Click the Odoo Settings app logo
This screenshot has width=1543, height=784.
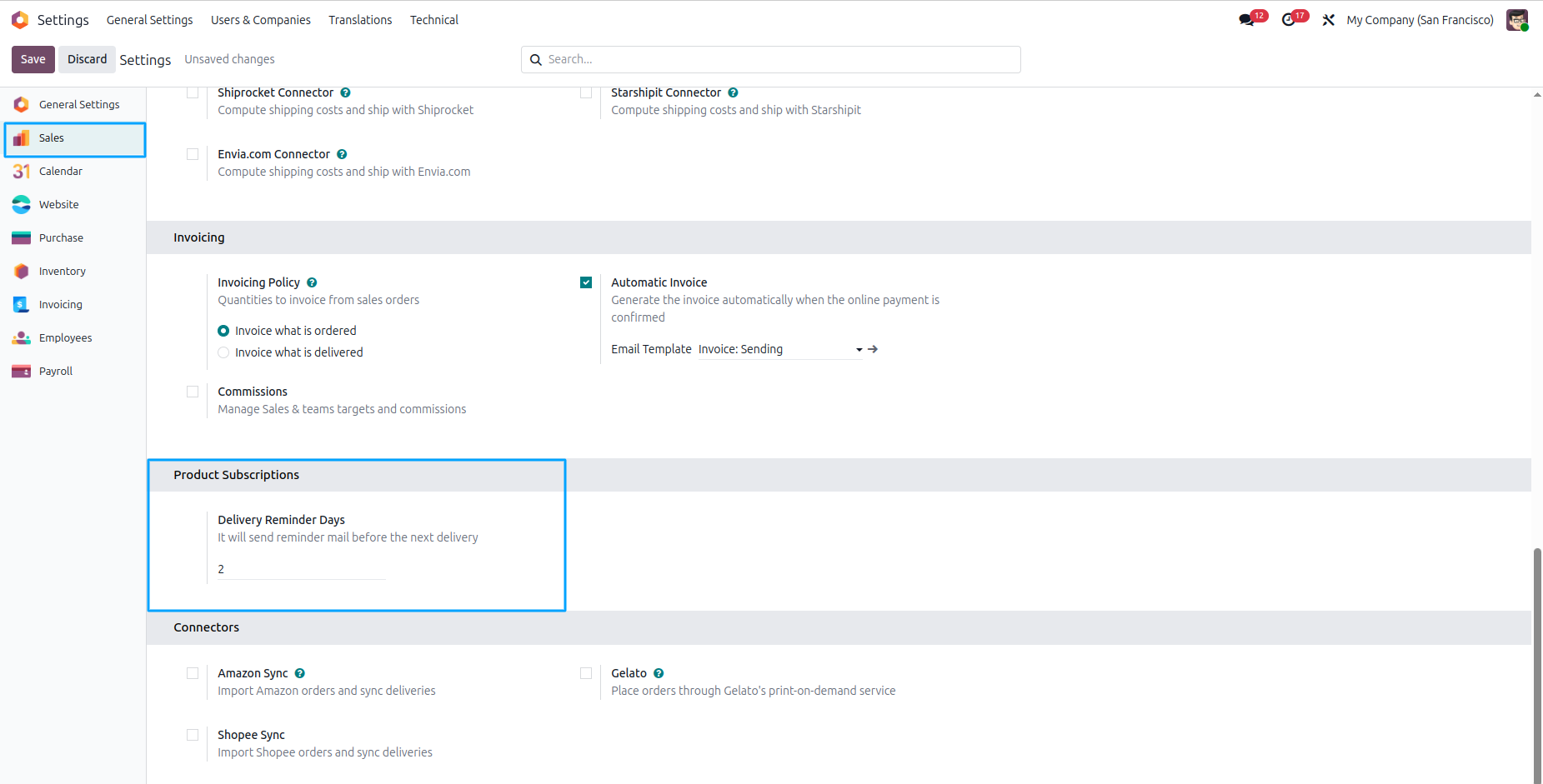[x=20, y=20]
